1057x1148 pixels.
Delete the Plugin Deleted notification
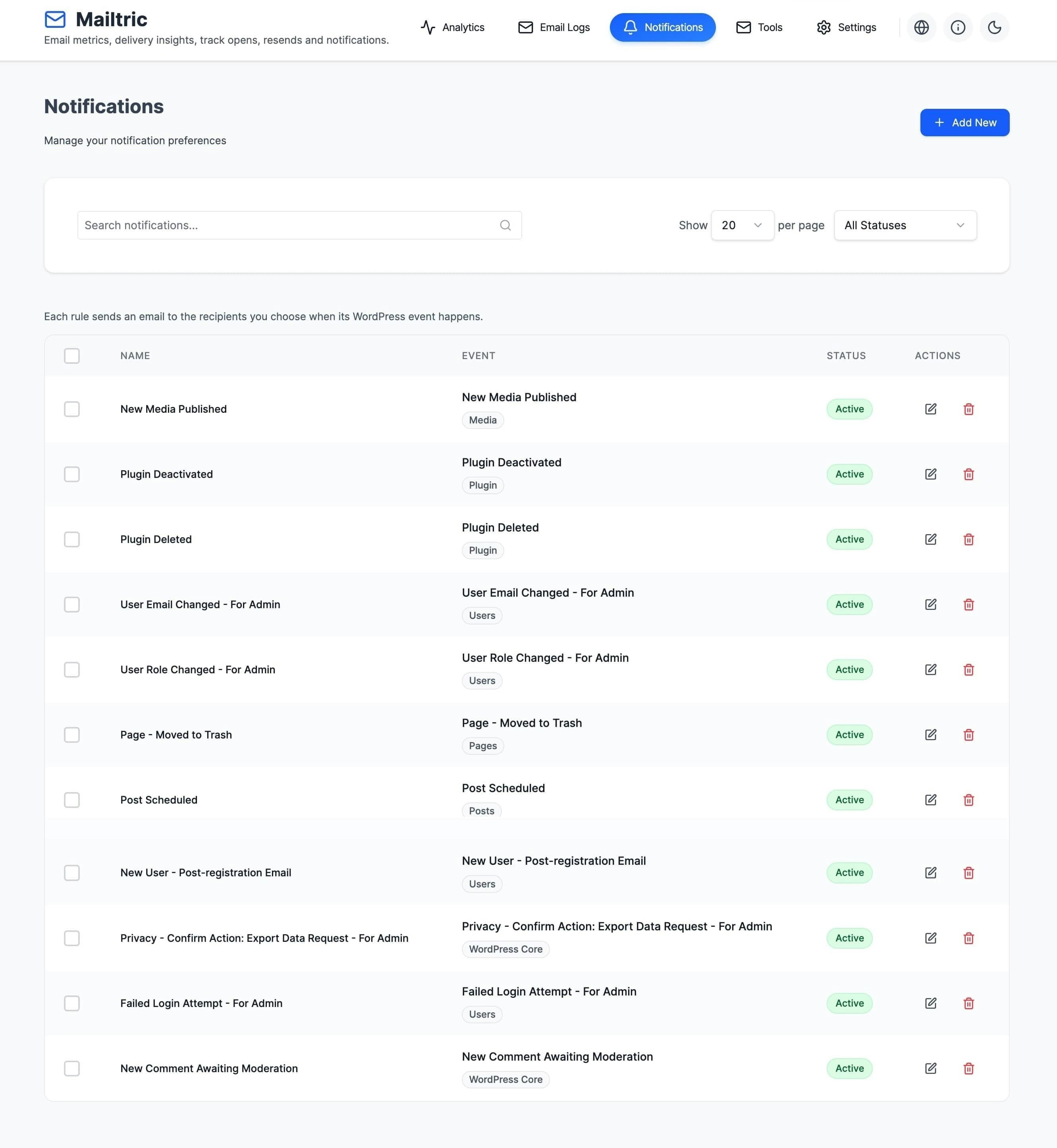[968, 539]
